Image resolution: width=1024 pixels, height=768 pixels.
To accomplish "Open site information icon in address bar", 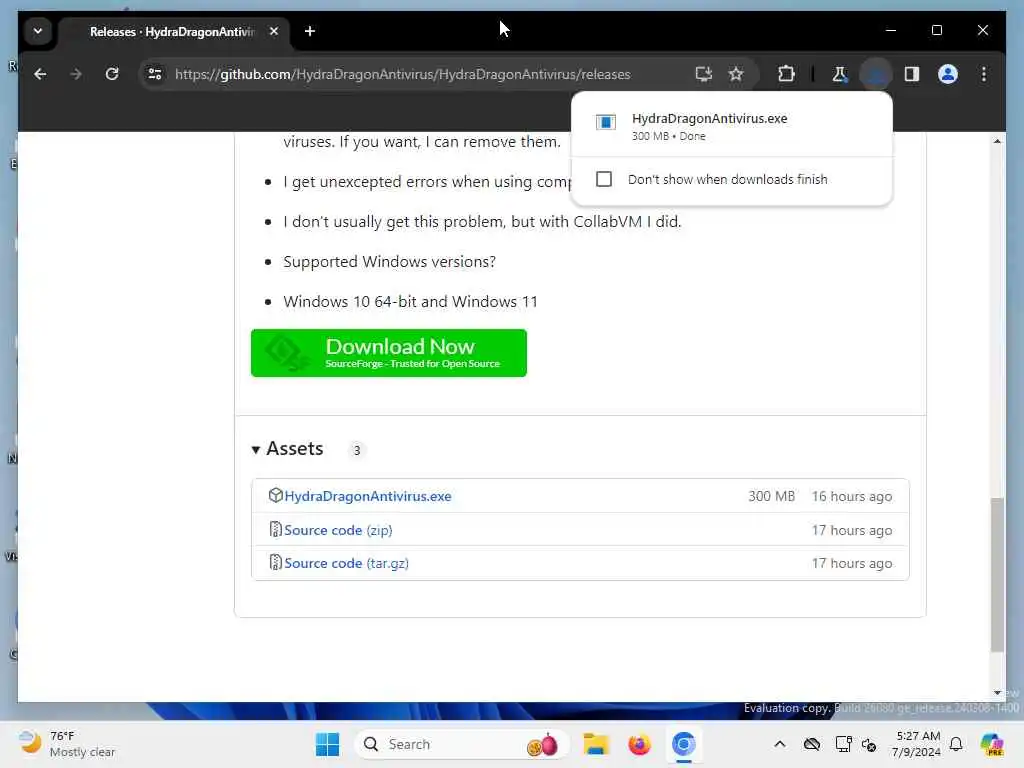I will point(155,74).
